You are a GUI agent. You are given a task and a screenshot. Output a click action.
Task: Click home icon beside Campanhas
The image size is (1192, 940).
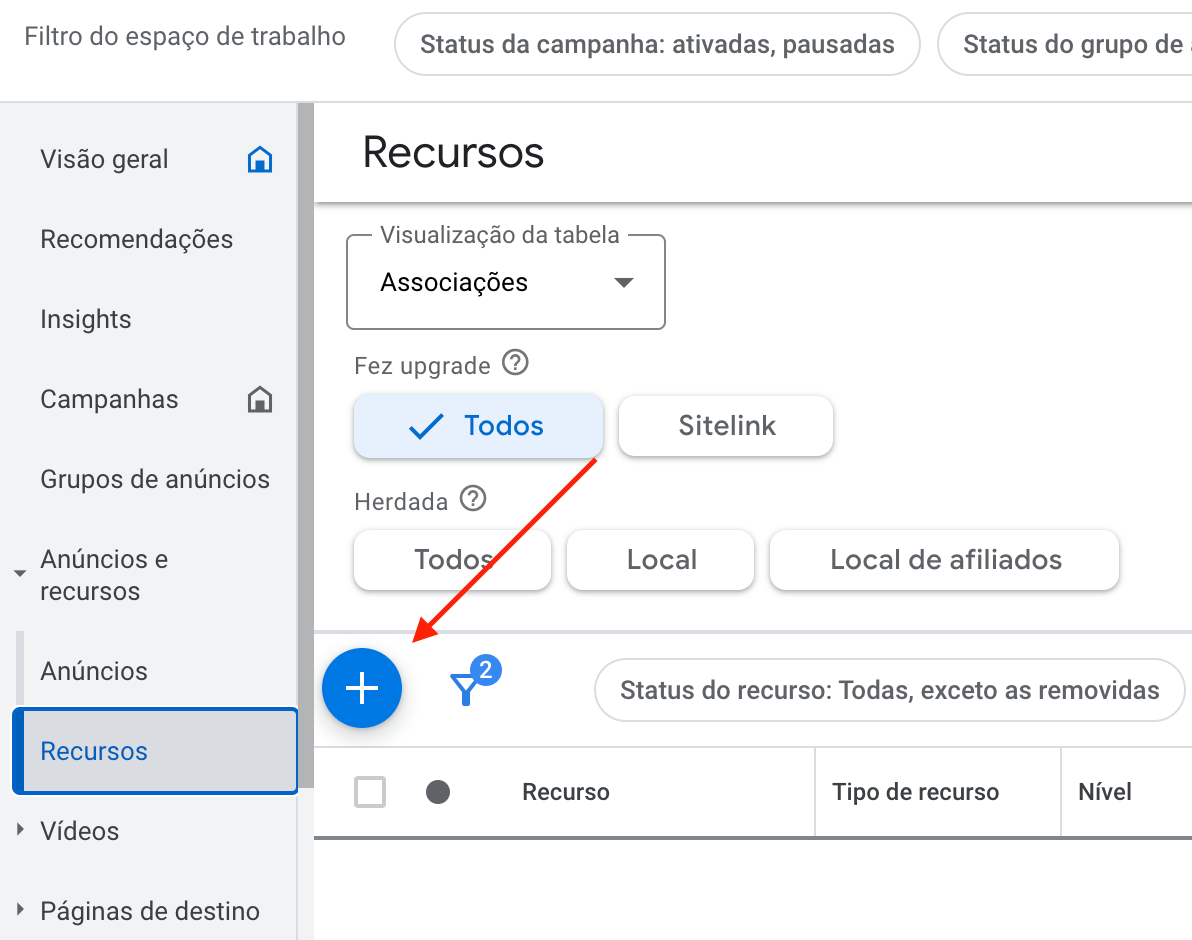[260, 400]
